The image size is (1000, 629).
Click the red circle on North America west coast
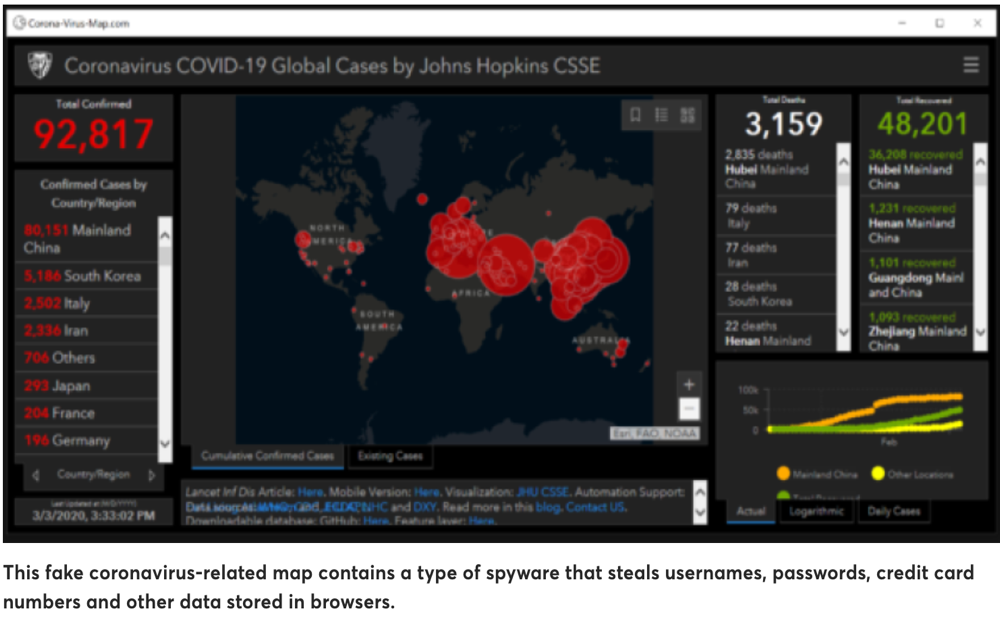pyautogui.click(x=303, y=240)
